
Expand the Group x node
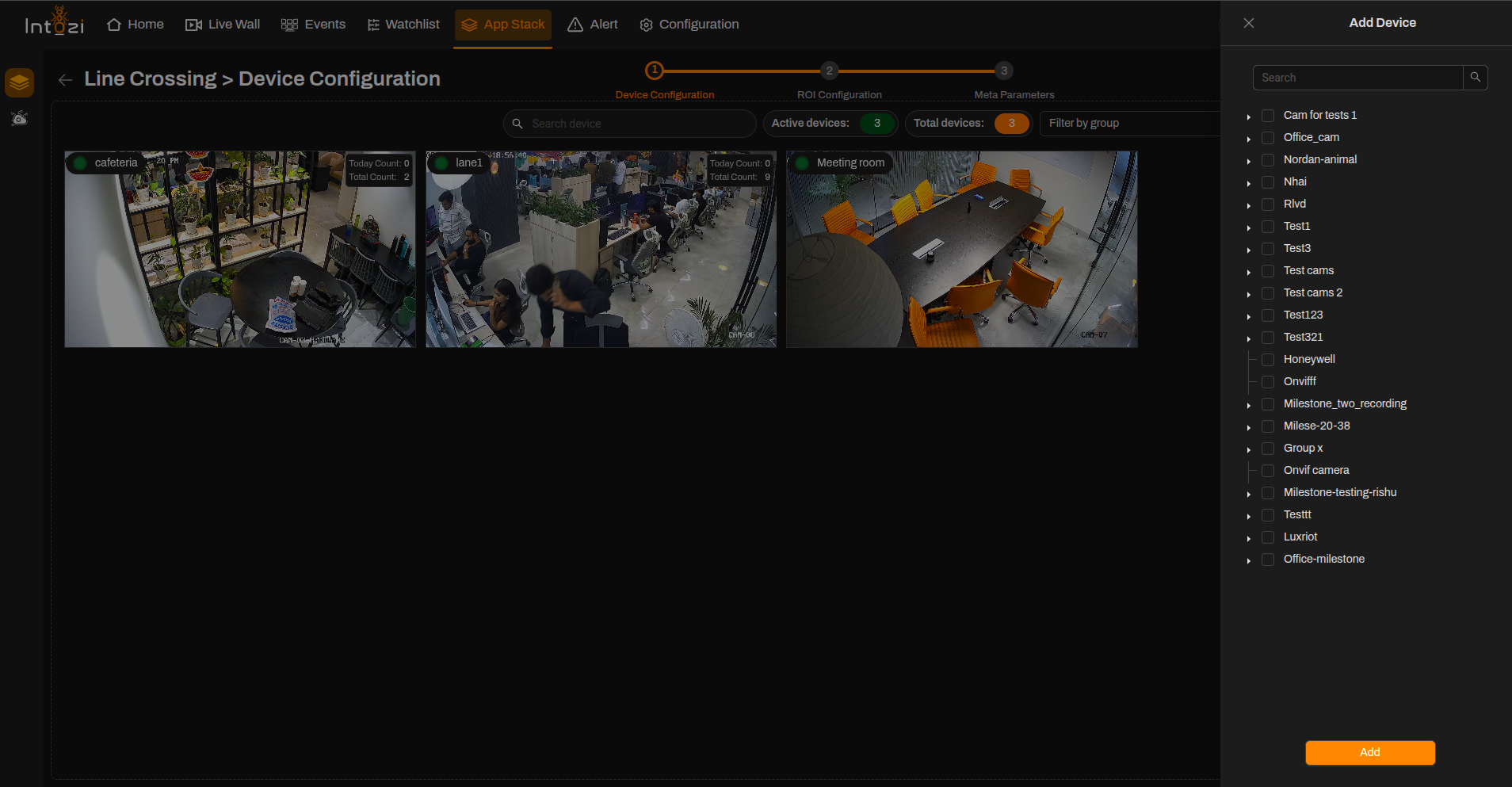[1249, 449]
